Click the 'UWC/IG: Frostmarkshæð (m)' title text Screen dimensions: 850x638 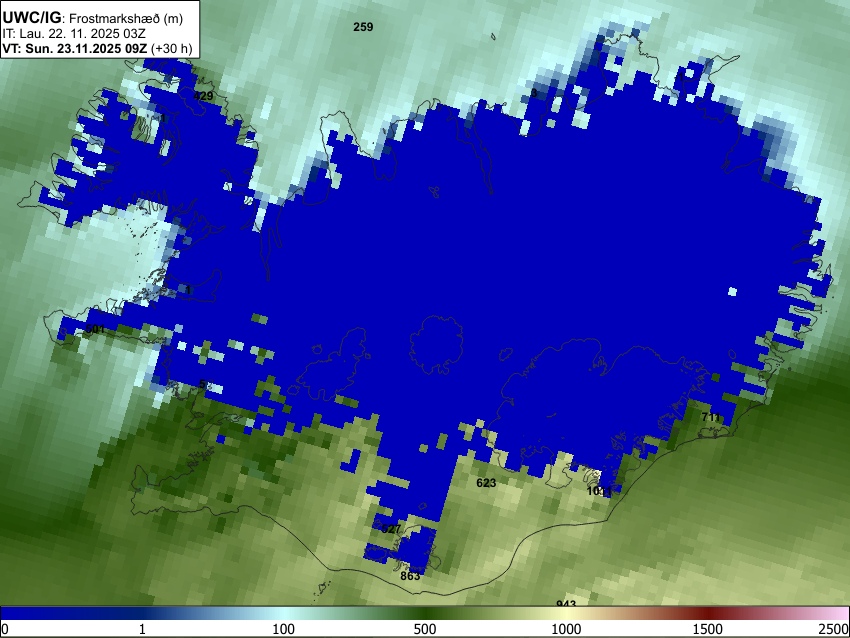[93, 18]
